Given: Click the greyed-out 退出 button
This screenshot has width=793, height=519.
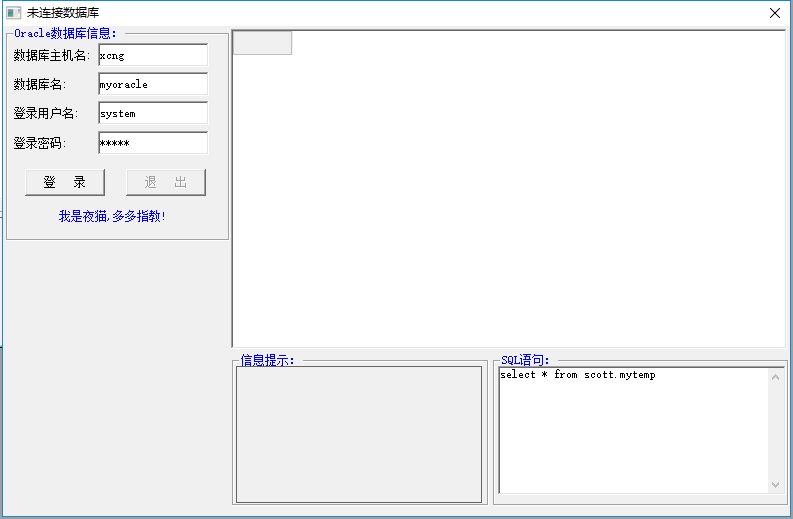Looking at the screenshot, I should click(166, 182).
